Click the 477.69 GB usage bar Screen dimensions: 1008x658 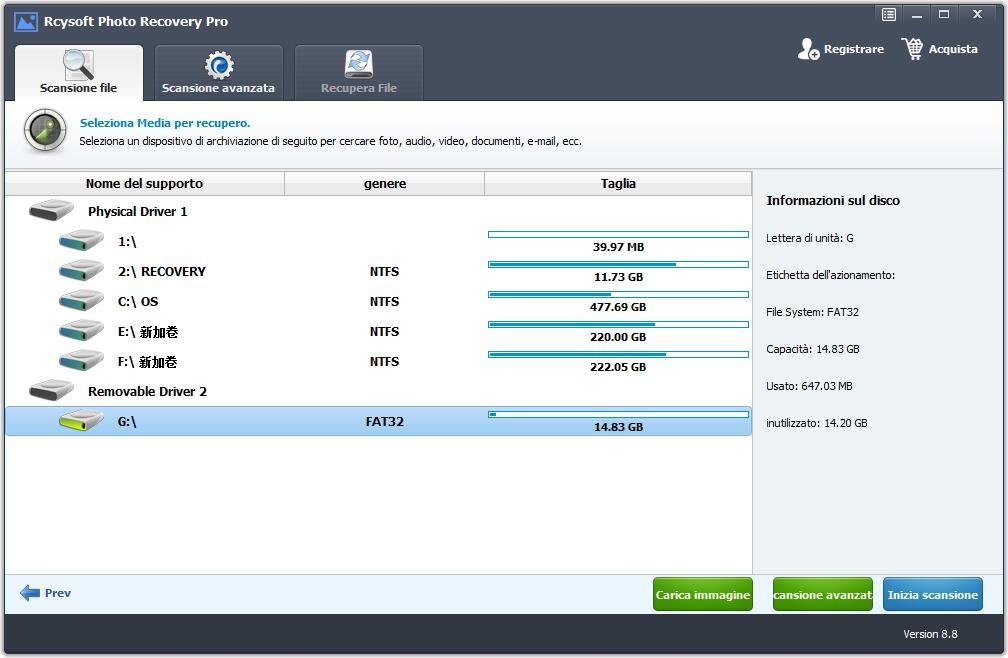coord(618,295)
